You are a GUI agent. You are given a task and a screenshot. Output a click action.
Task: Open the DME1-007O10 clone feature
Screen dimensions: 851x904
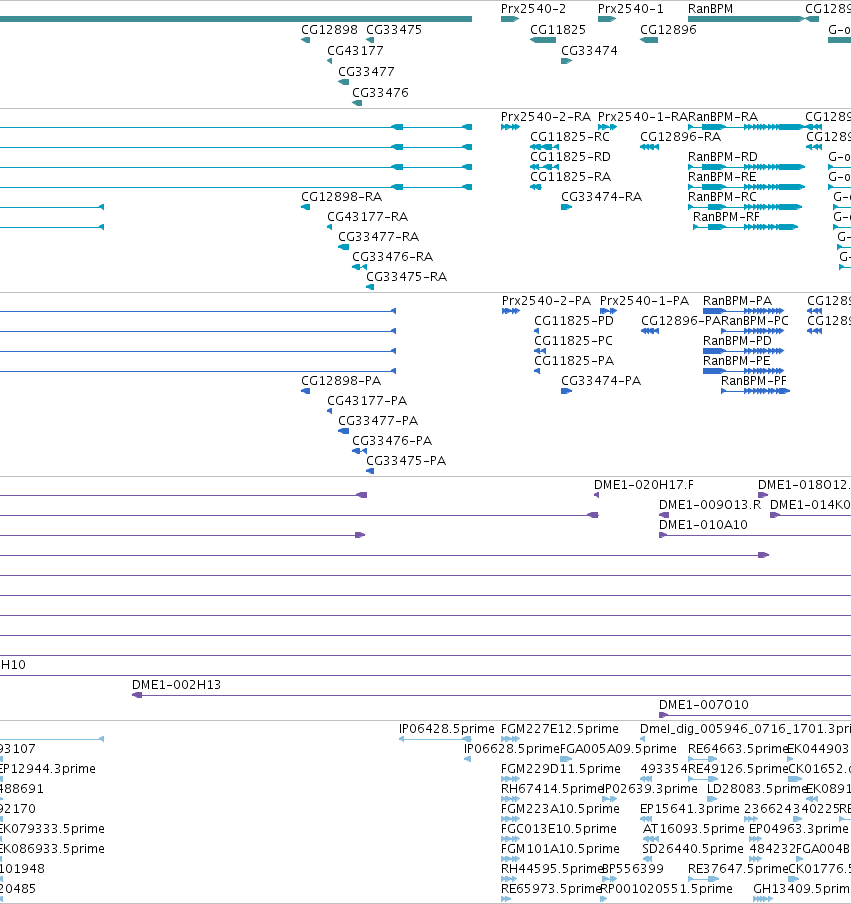coord(755,715)
